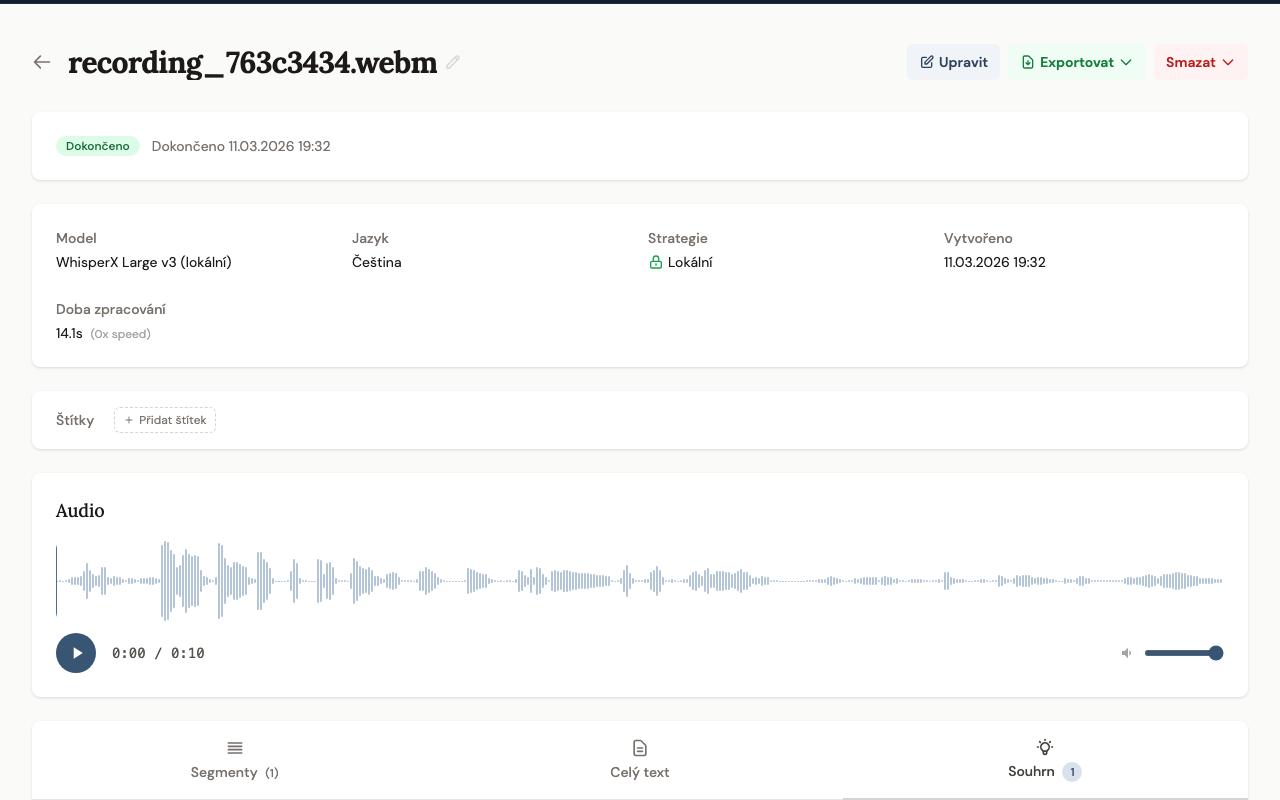Viewport: 1280px width, 800px height.
Task: Play the audio recording
Action: point(76,653)
